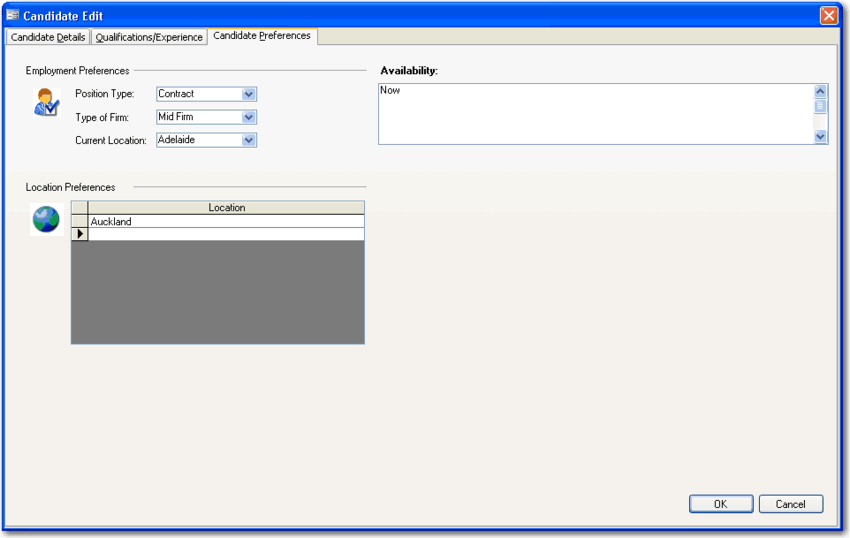
Task: Select the Auckland location cell
Action: pos(226,222)
